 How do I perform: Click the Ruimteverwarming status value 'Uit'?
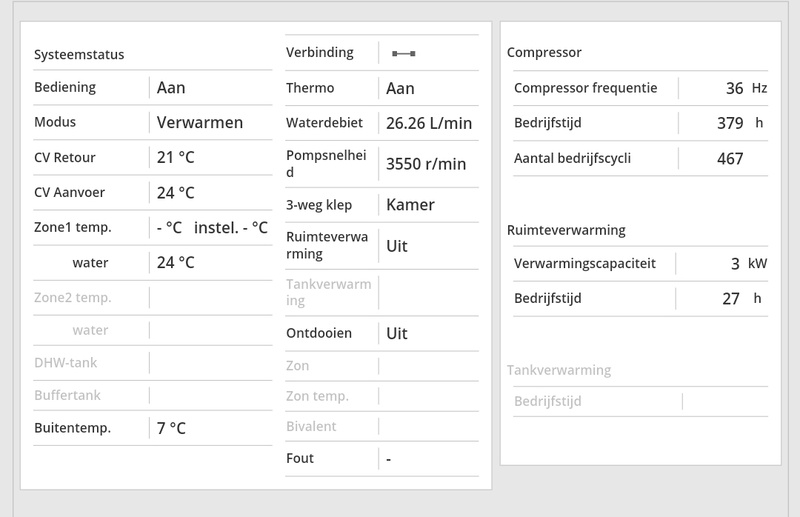pyautogui.click(x=397, y=246)
